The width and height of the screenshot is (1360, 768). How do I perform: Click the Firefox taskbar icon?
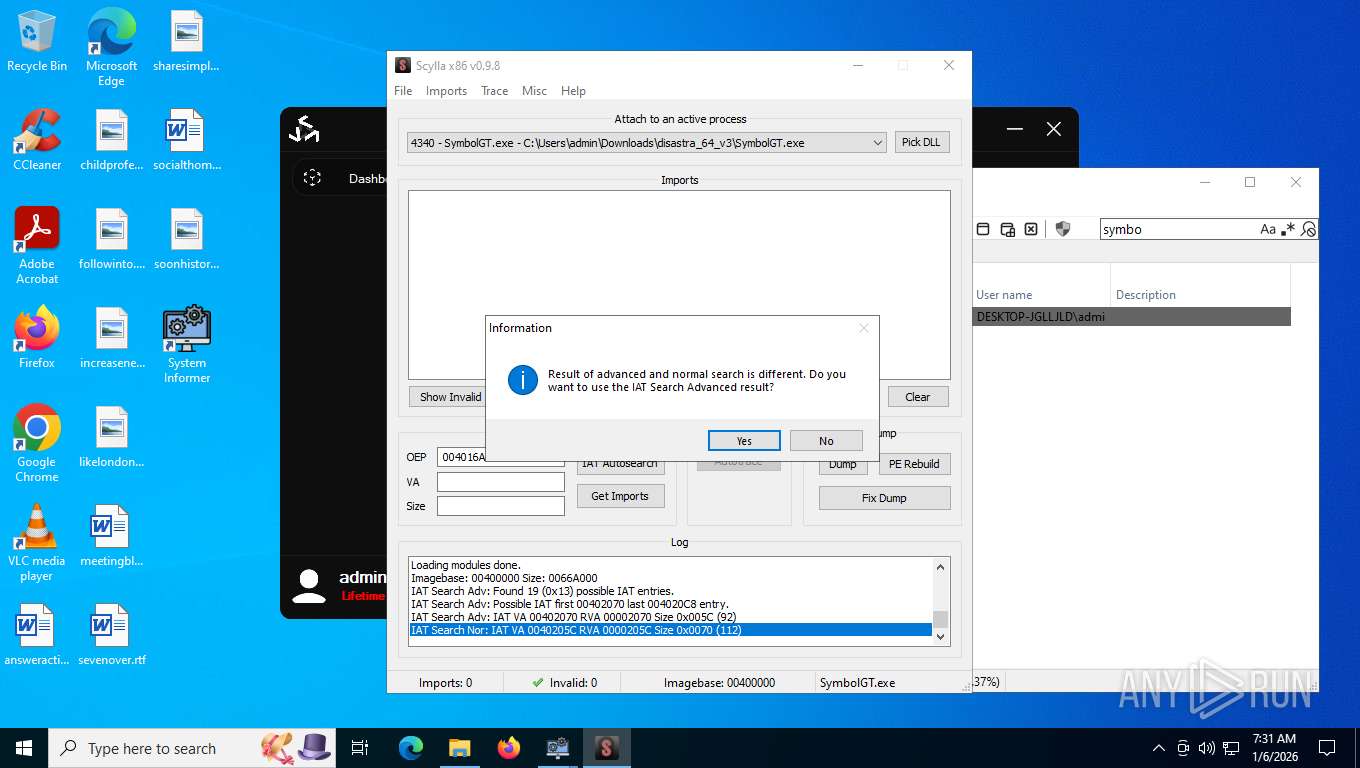(x=509, y=748)
